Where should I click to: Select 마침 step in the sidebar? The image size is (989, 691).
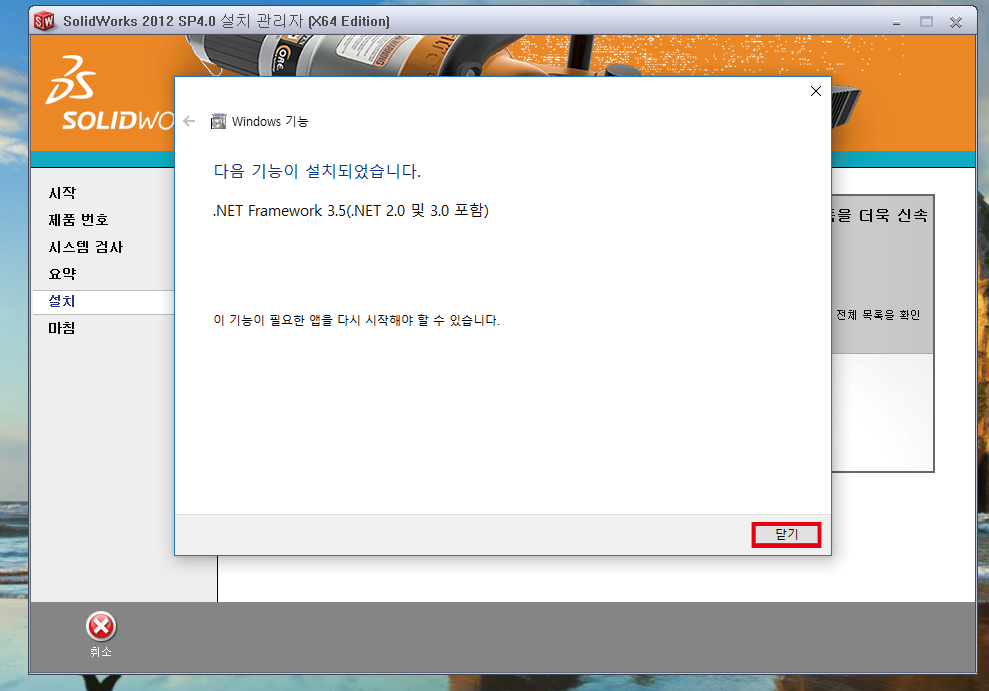62,328
